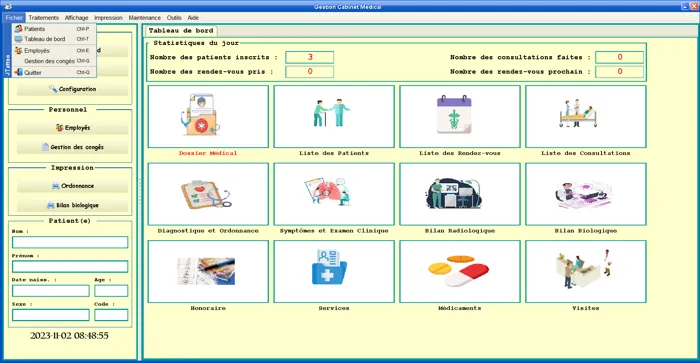The width and height of the screenshot is (700, 363).
Task: Open the Médicaments pills tile
Action: [460, 271]
